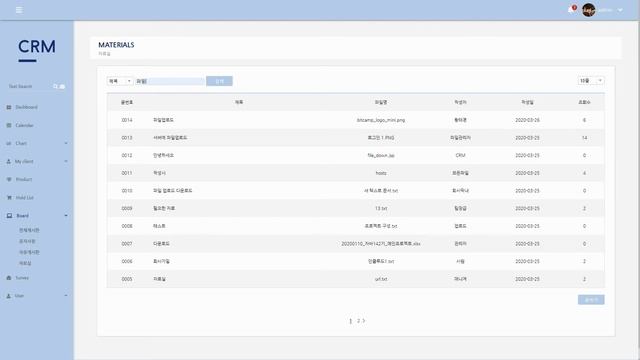Image resolution: width=640 pixels, height=360 pixels.
Task: Open the notification bell
Action: [x=571, y=10]
